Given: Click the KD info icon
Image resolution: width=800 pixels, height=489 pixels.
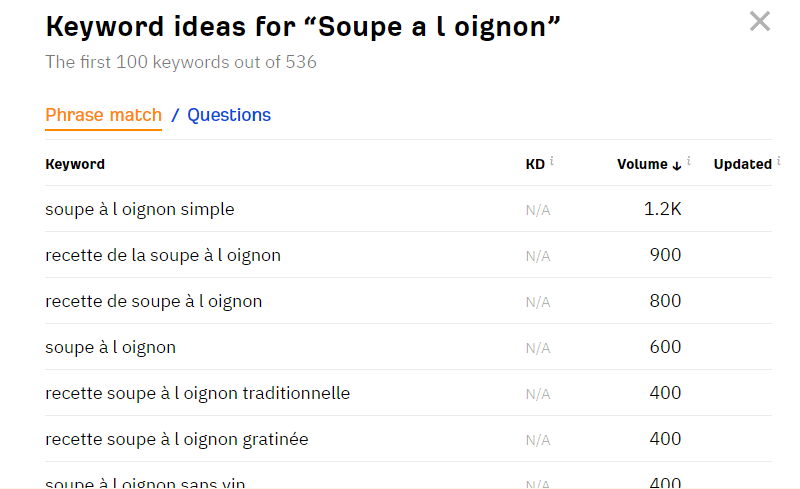Looking at the screenshot, I should click(x=552, y=161).
